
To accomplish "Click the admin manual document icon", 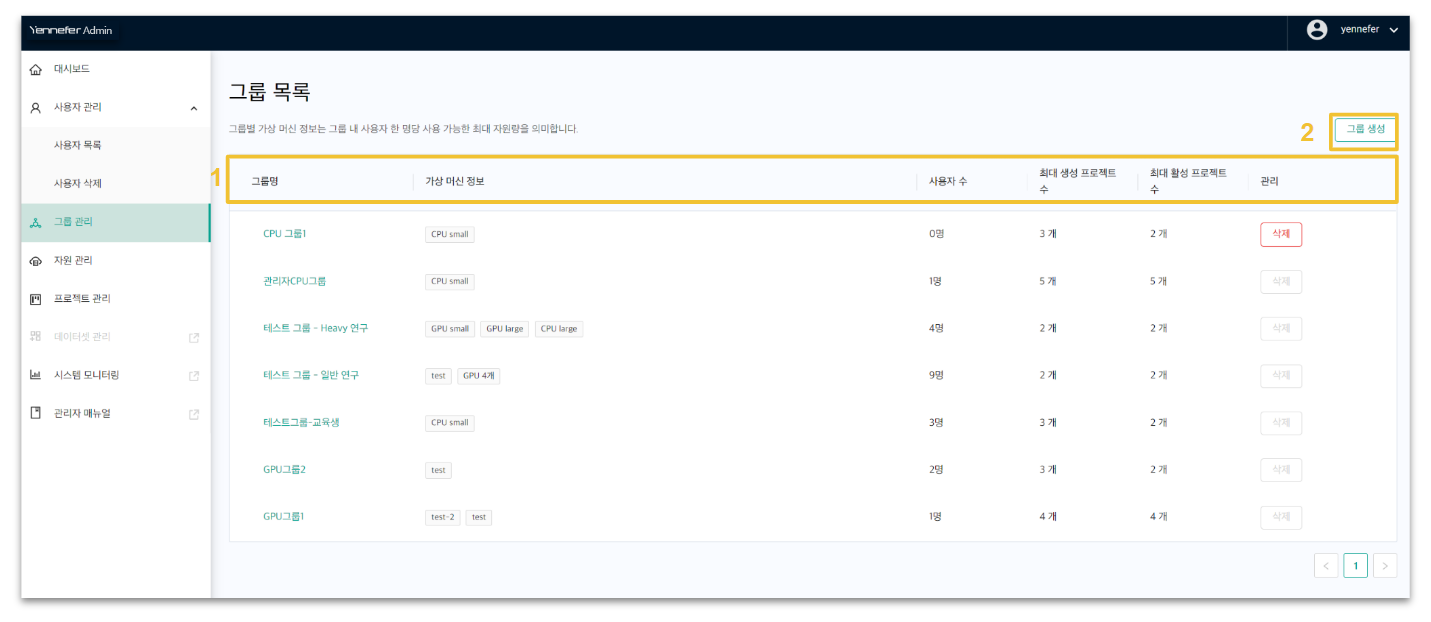I will click(36, 413).
